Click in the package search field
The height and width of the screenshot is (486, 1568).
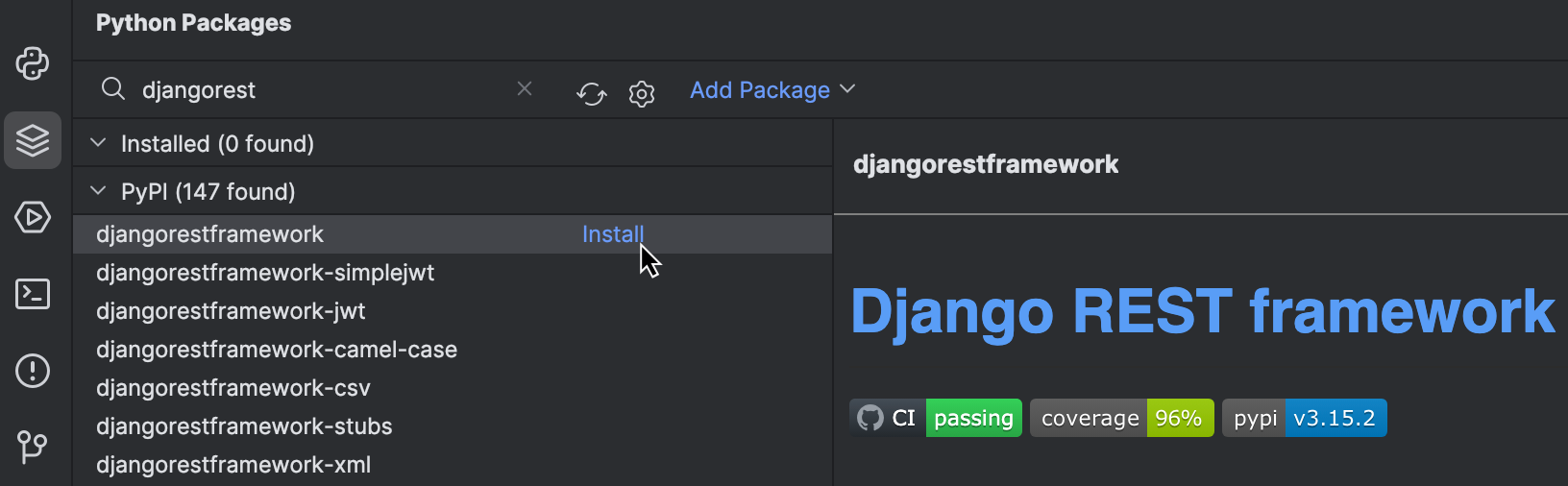coord(317,90)
